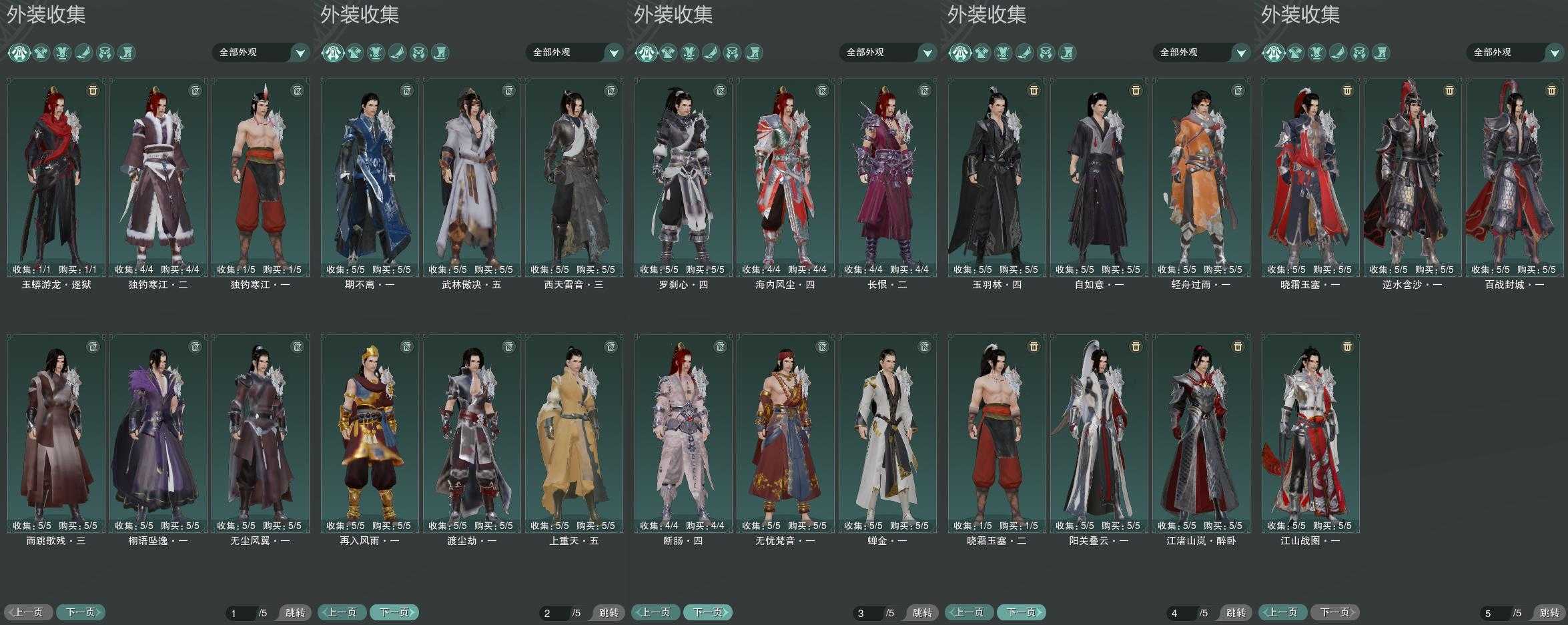1568x625 pixels.
Task: Click trash icon on 玉蟒游龙·逐狱 outfit card
Action: [x=93, y=90]
